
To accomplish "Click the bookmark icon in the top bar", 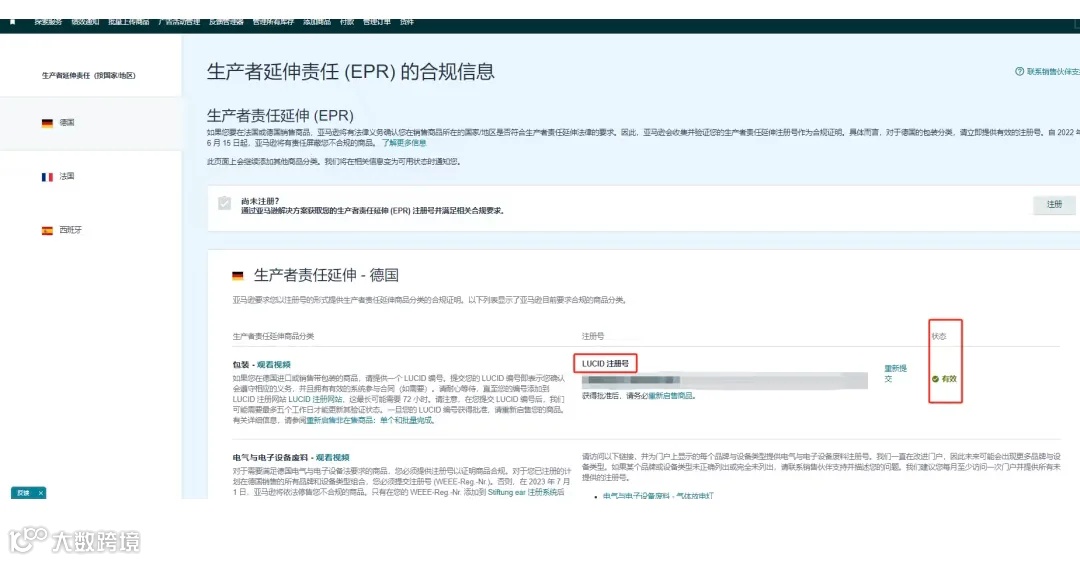I will 12,22.
